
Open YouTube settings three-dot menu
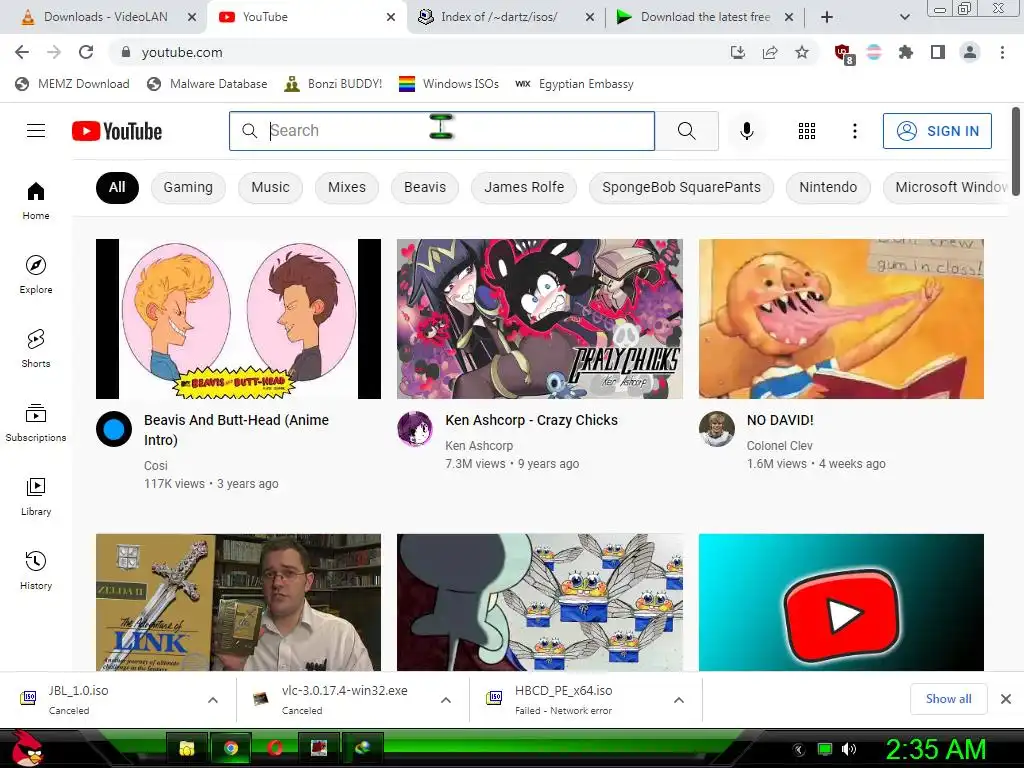pos(854,131)
